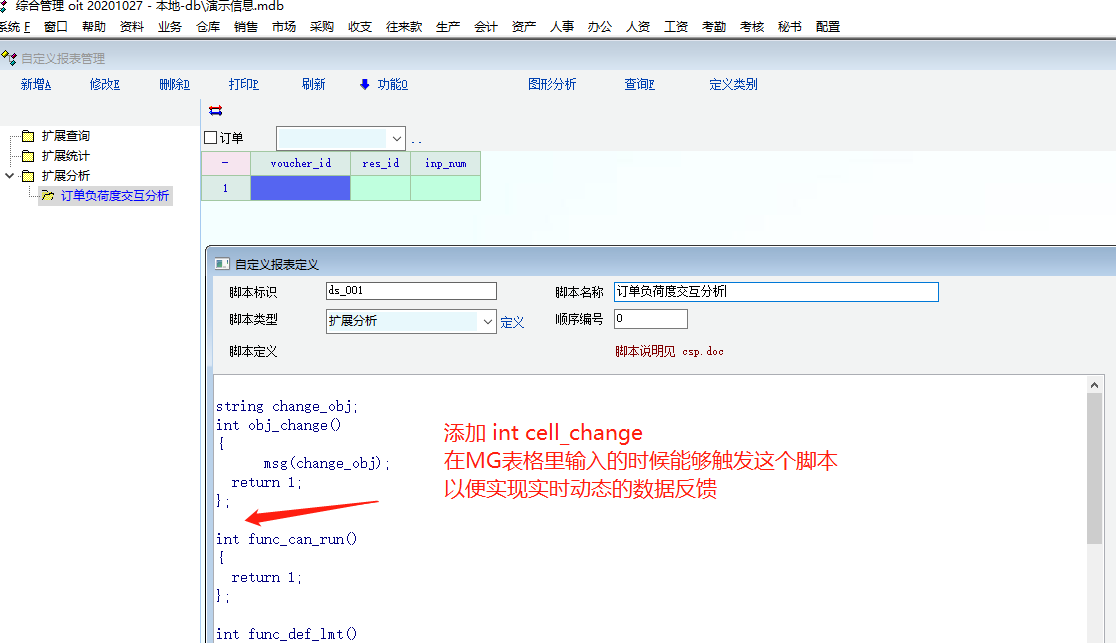Open the 生产 menu in menu bar
1116x643 pixels.
point(448,27)
